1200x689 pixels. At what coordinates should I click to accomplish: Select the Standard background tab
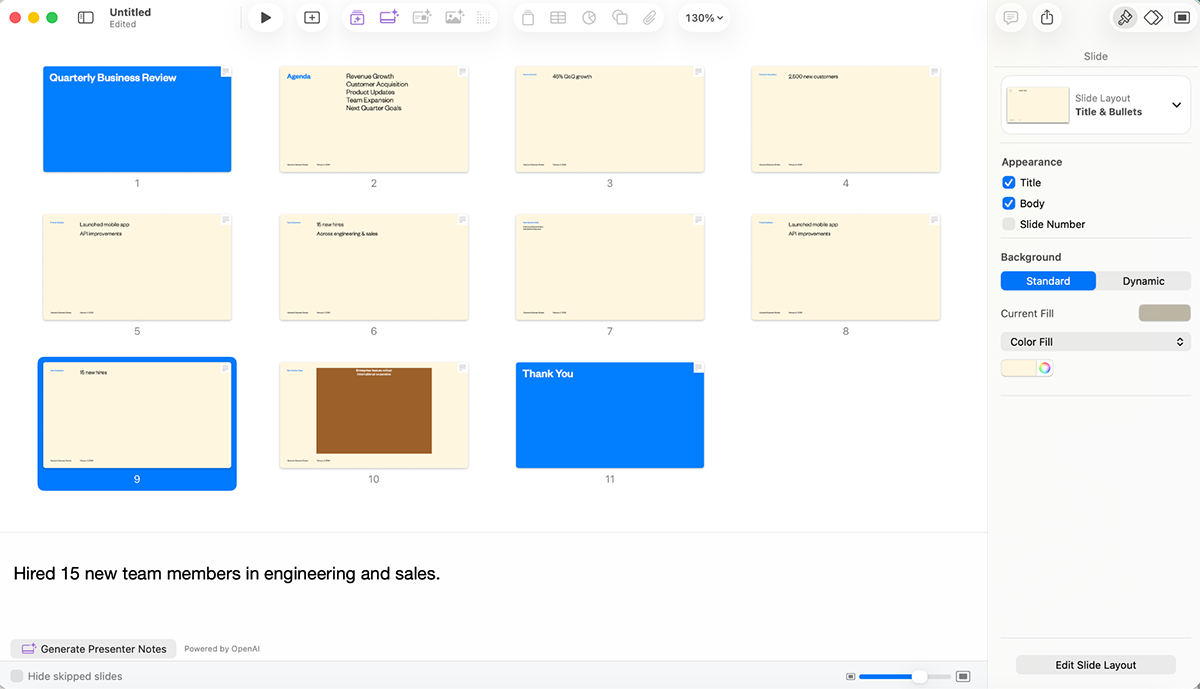pos(1048,281)
